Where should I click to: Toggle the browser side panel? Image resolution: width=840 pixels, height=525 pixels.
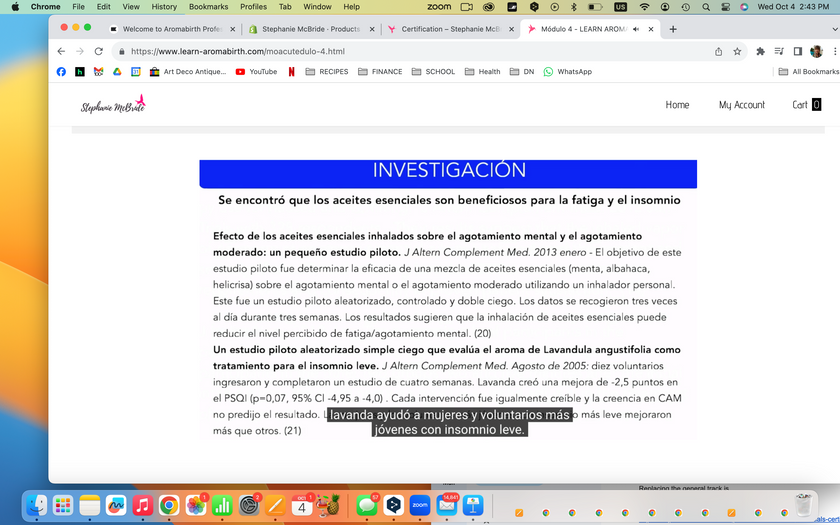coord(798,51)
